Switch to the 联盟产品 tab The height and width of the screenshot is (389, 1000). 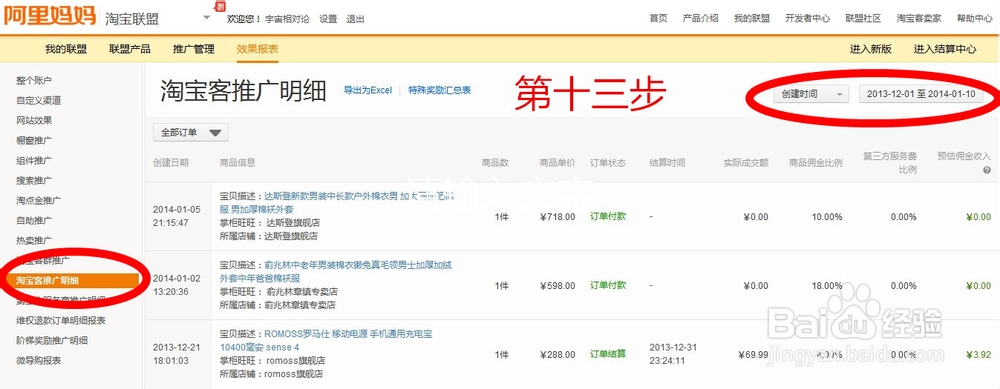129,49
